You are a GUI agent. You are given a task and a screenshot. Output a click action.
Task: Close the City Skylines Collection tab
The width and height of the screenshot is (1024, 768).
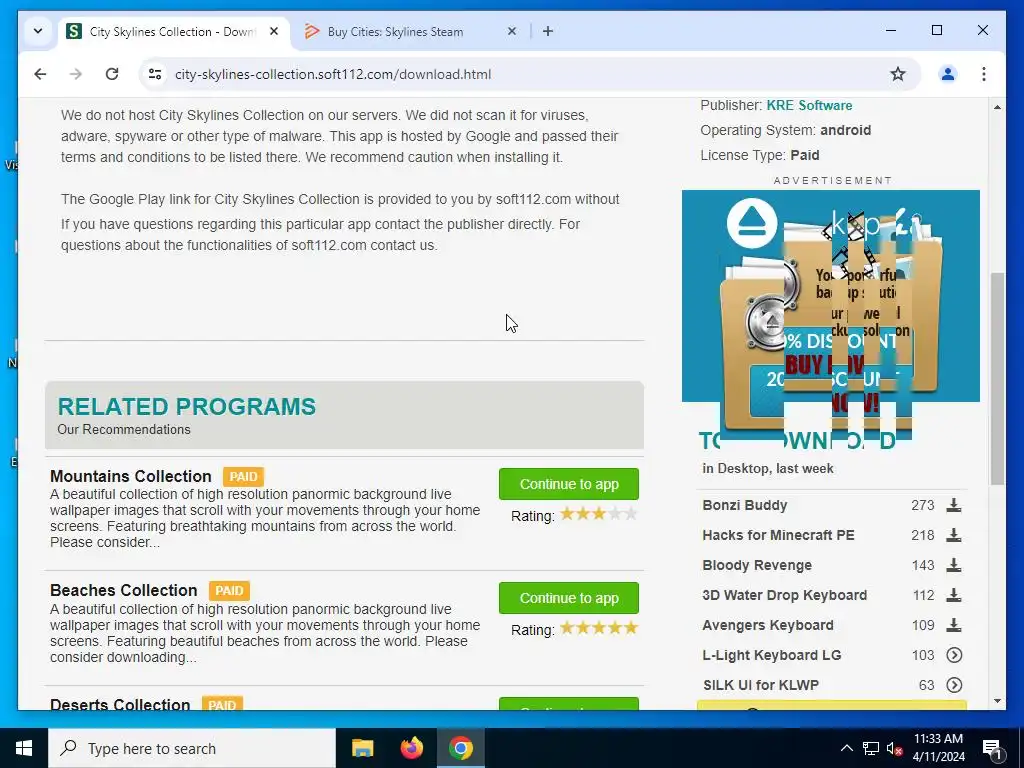point(274,31)
